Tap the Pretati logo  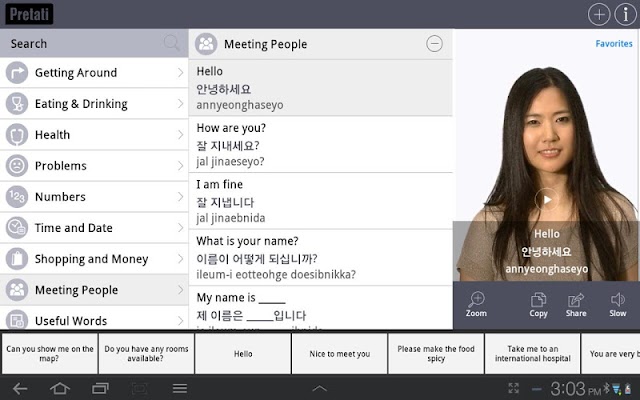click(x=29, y=14)
